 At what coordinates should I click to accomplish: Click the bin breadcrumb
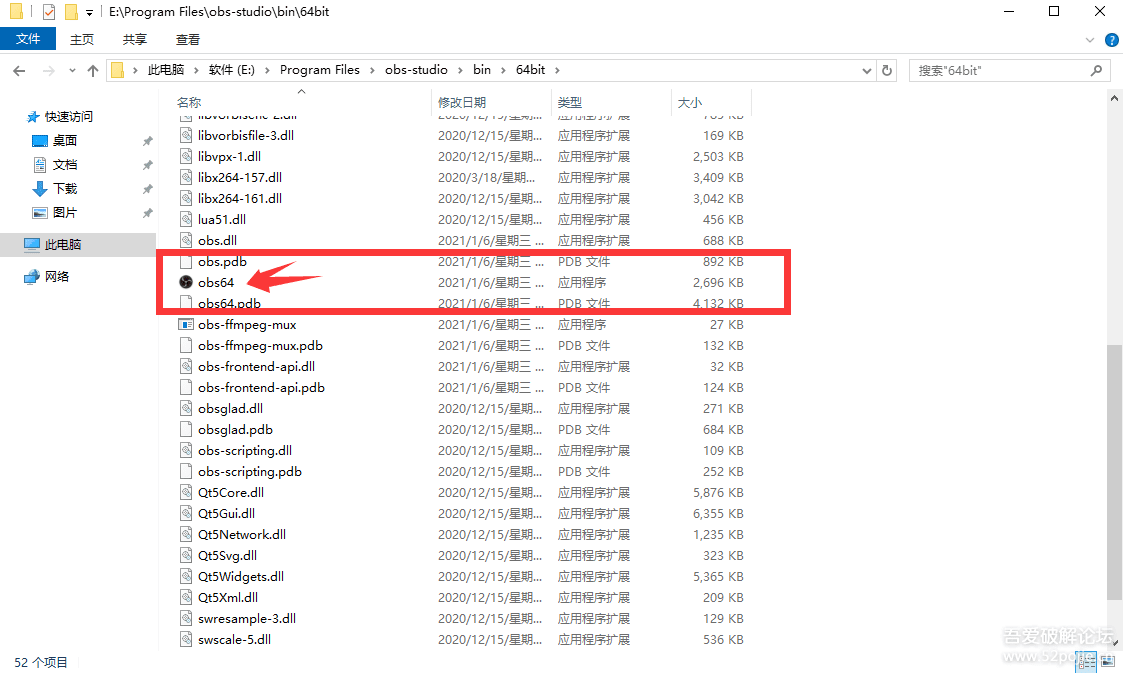482,70
